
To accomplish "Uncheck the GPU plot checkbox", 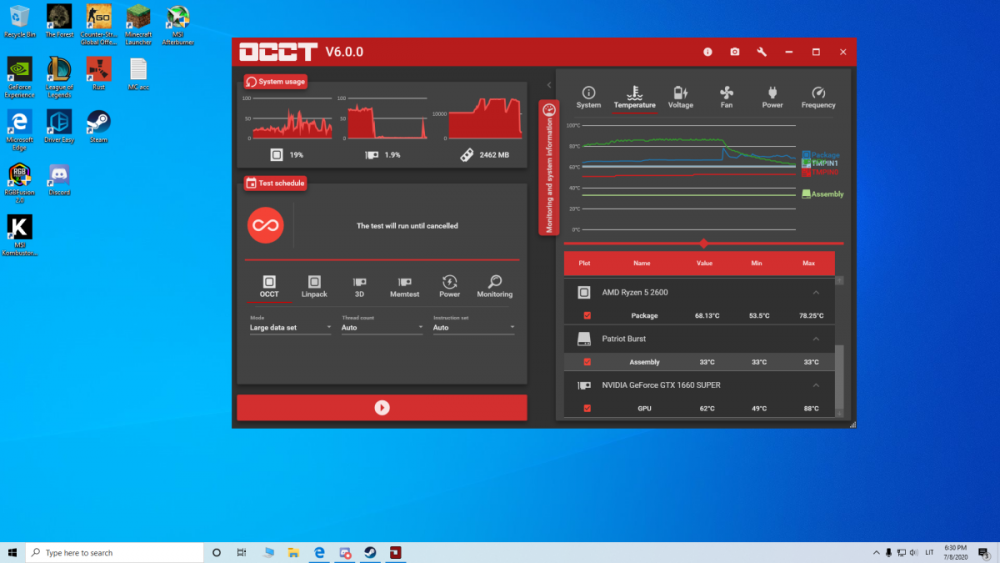I will point(587,409).
